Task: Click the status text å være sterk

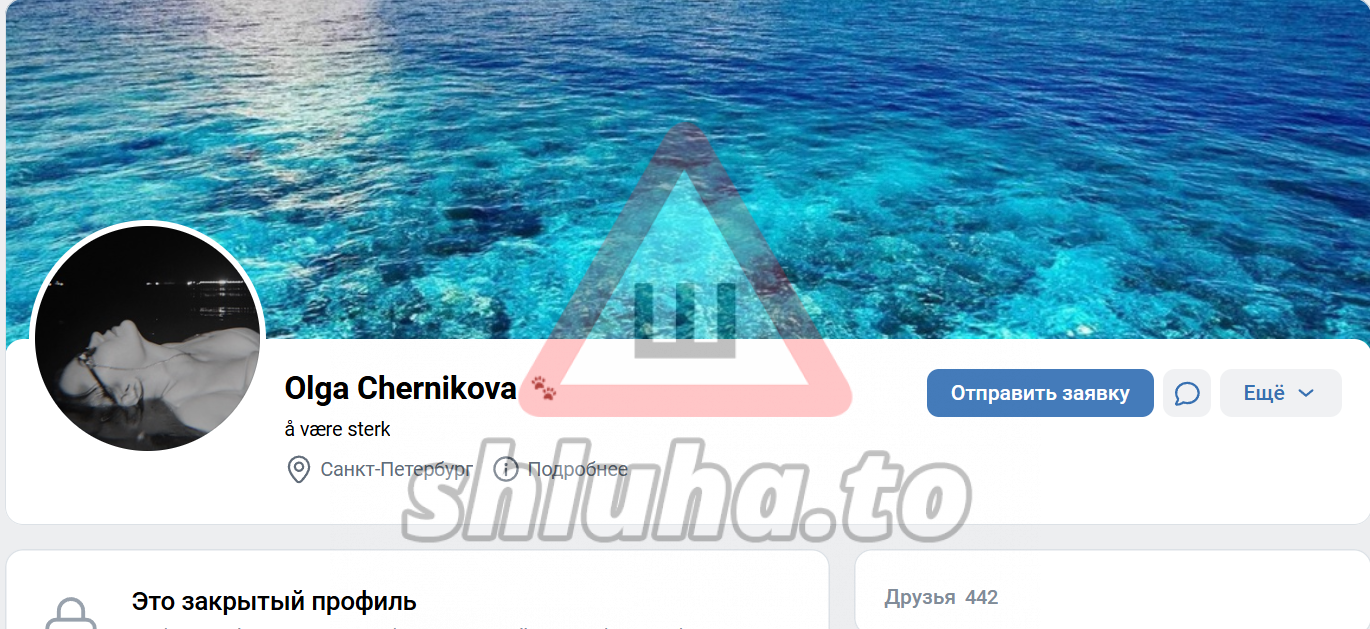Action: [338, 429]
